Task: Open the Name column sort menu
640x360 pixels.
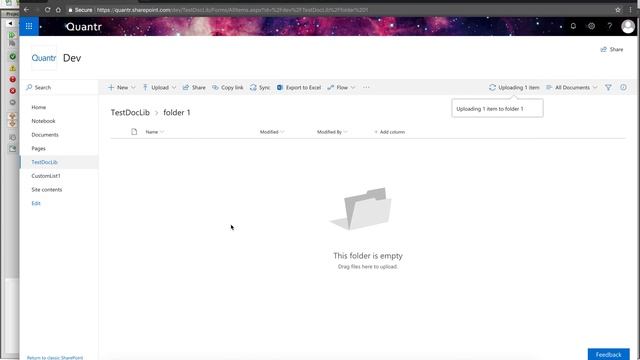Action: click(155, 132)
